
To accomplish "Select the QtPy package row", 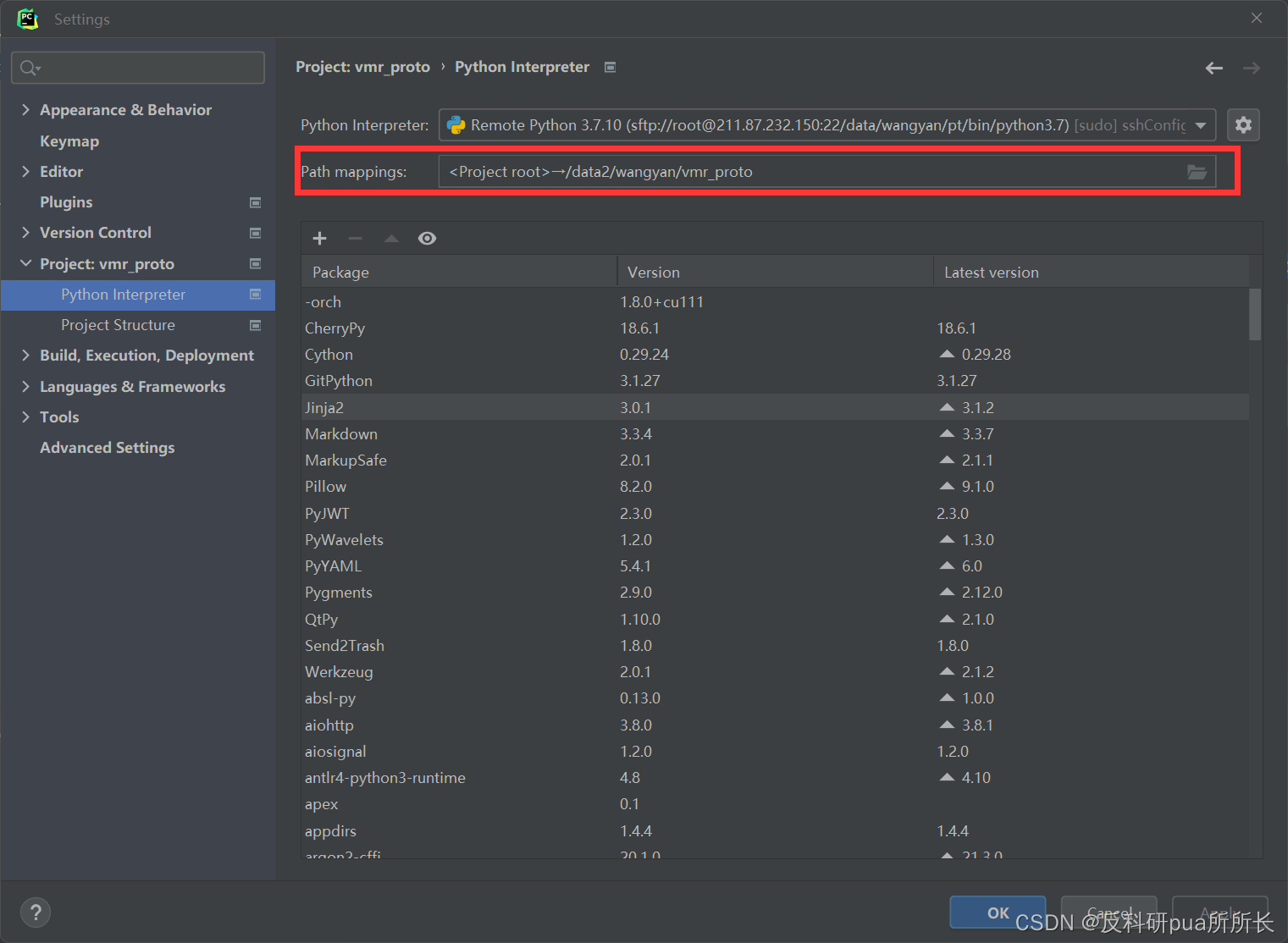I will (x=775, y=619).
